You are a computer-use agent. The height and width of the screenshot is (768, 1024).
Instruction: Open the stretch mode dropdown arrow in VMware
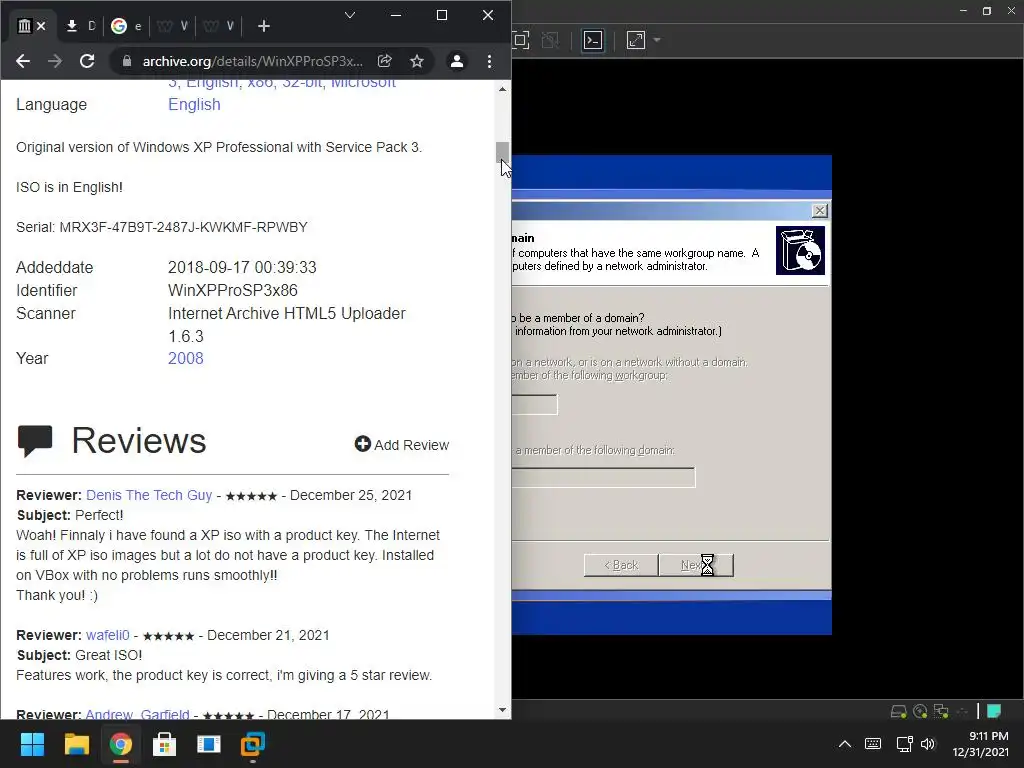pos(657,40)
